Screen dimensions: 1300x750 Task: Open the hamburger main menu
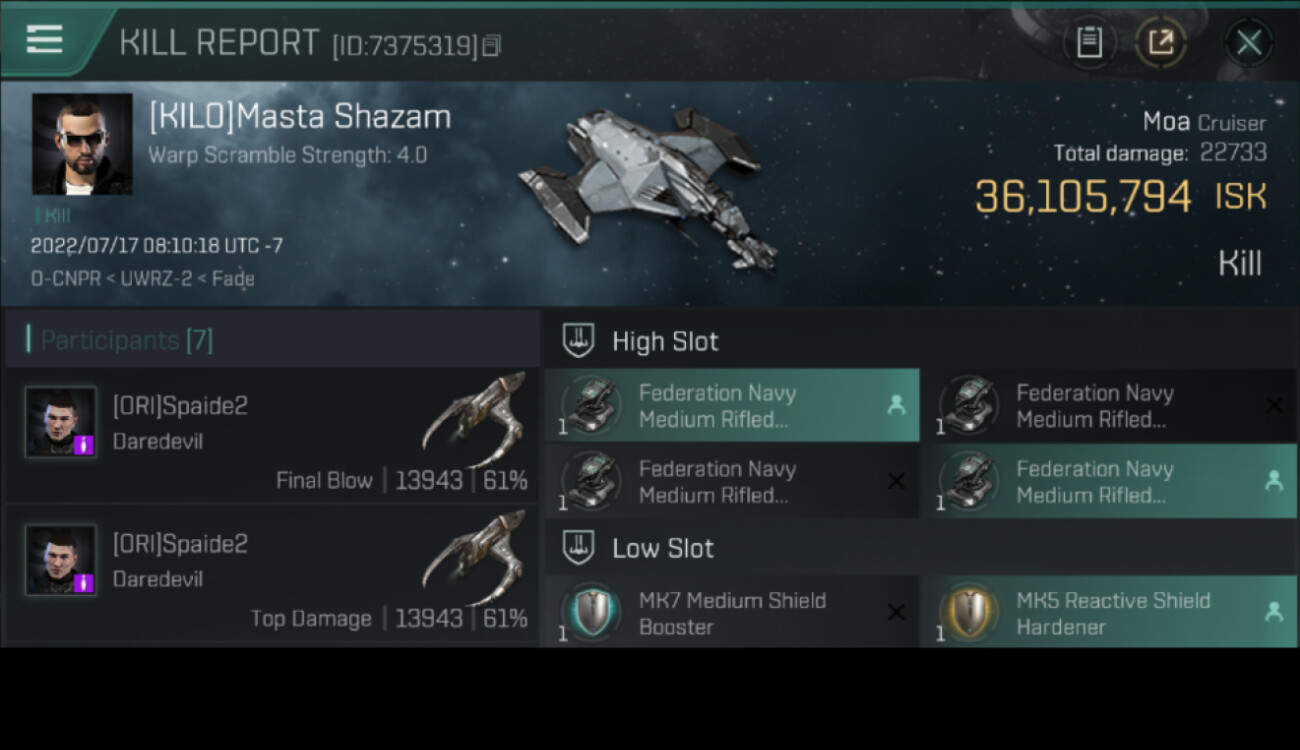[45, 40]
